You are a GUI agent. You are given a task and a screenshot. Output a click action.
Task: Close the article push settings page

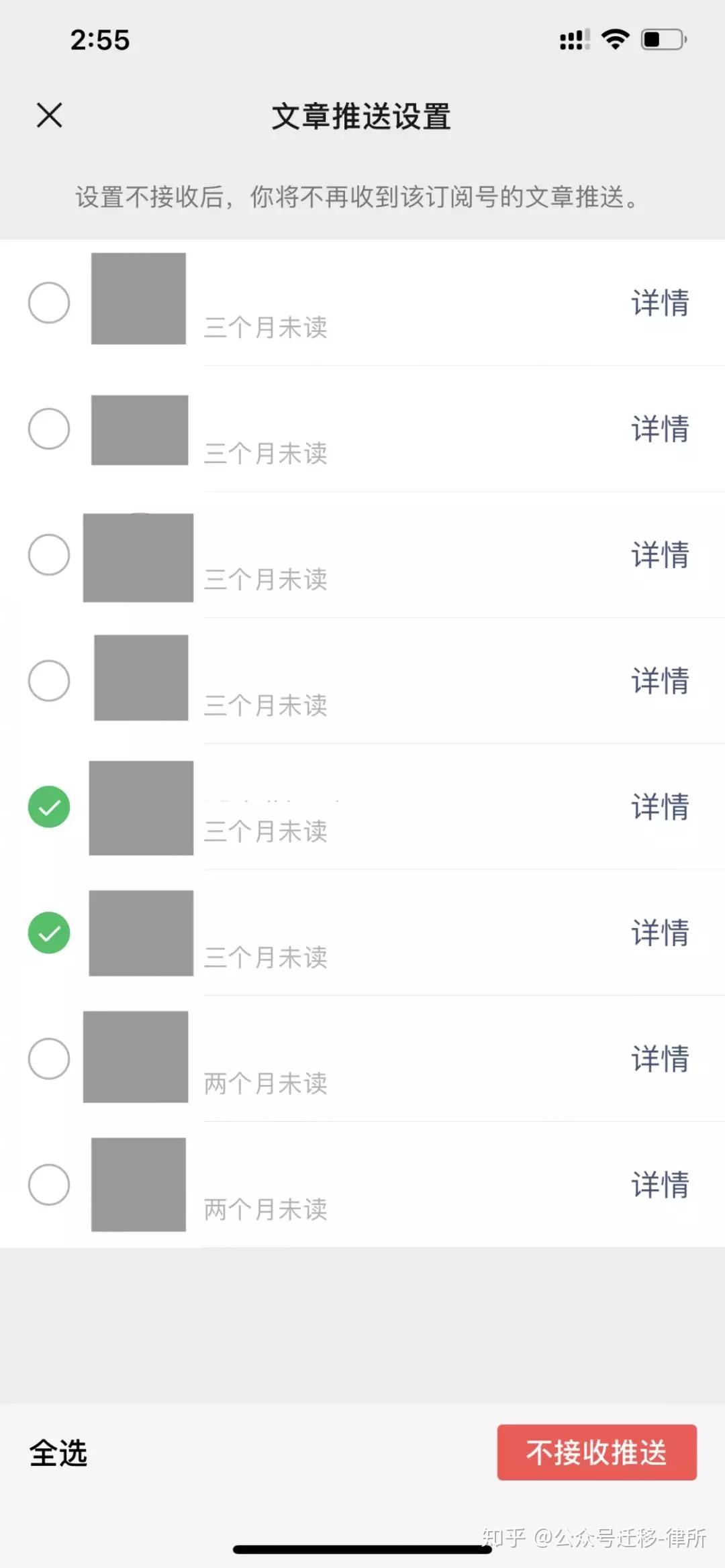(49, 115)
